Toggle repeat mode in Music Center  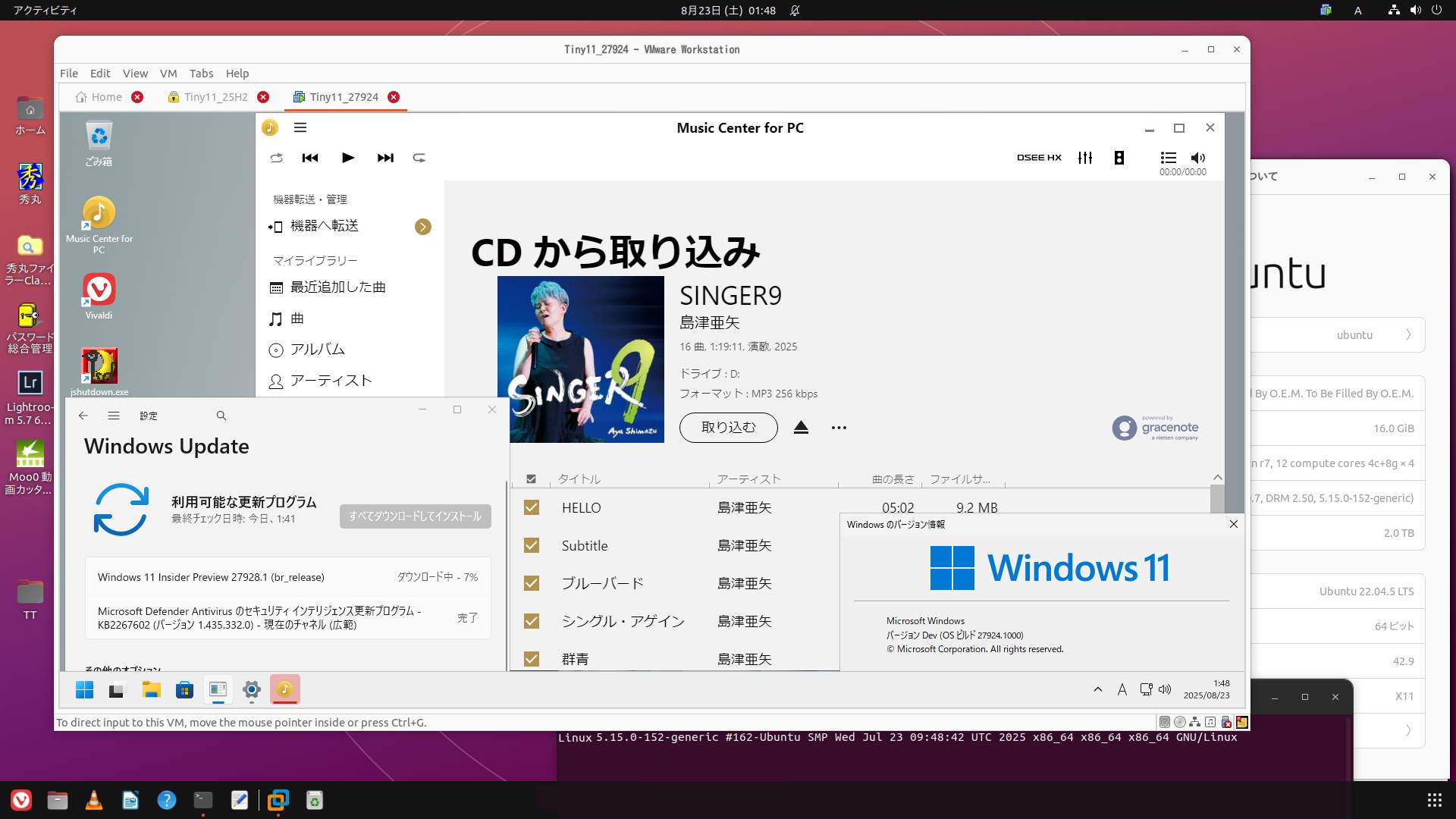coord(419,158)
